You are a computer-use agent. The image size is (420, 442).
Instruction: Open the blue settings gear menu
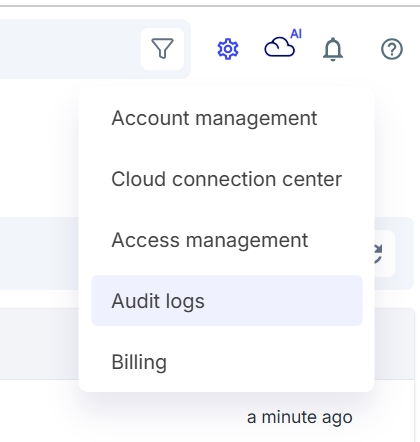(228, 49)
